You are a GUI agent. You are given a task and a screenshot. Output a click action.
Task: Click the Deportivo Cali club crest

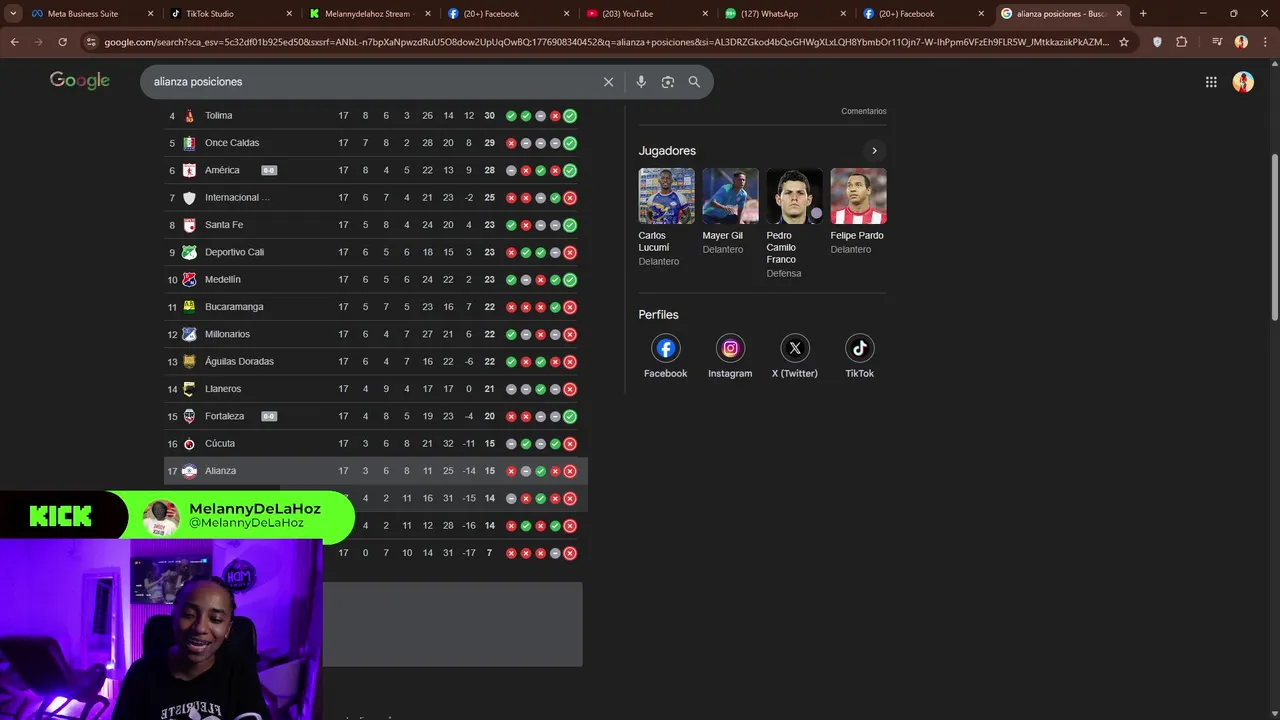(x=189, y=252)
